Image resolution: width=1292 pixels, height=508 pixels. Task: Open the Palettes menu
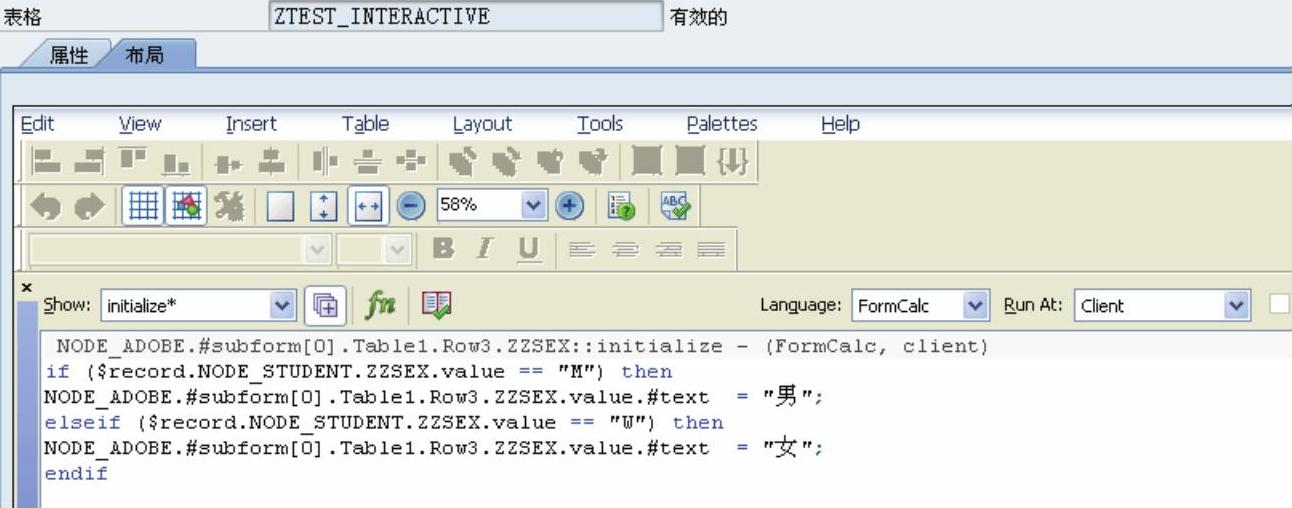click(722, 124)
